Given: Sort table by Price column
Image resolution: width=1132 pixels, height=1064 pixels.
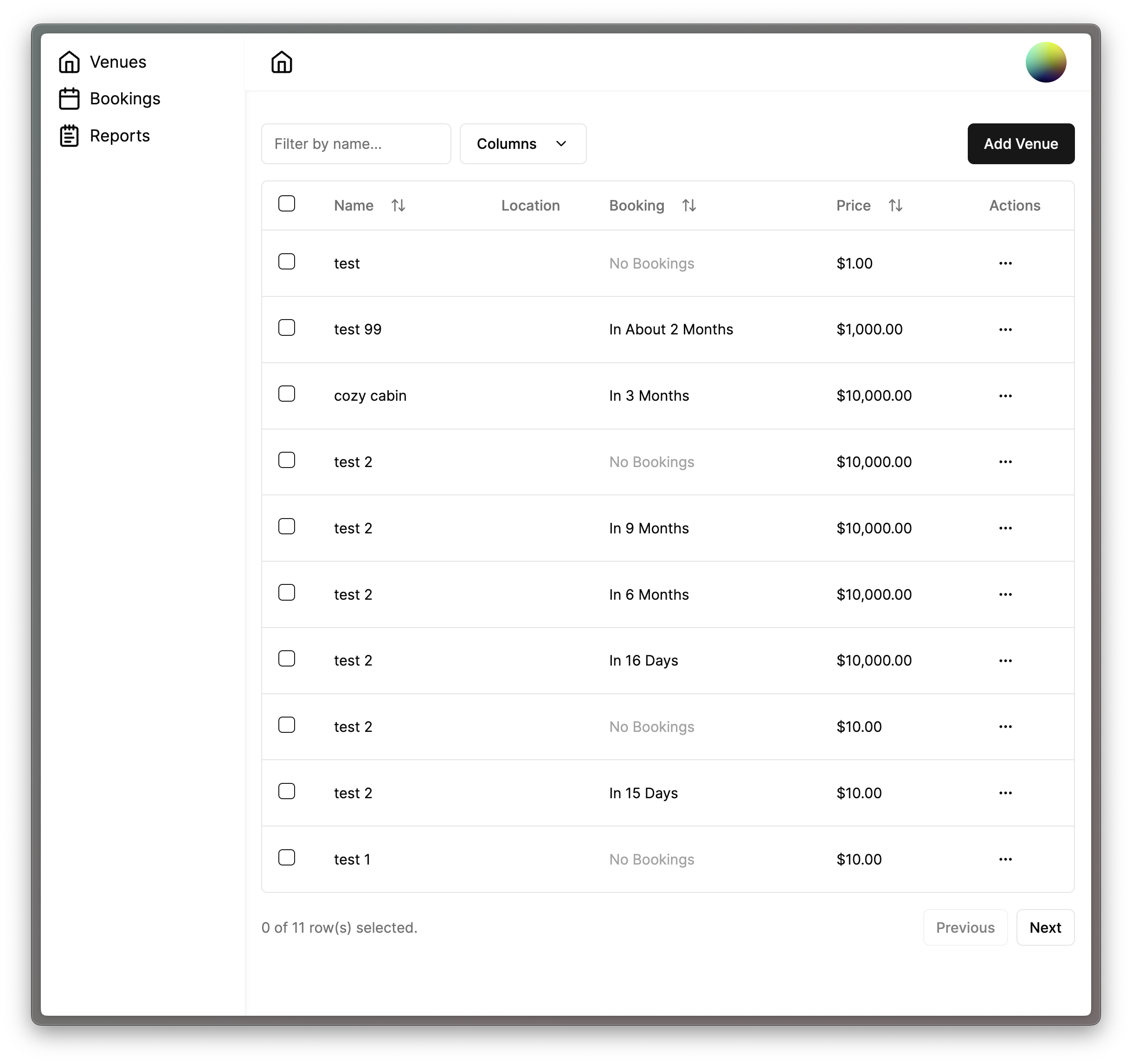Looking at the screenshot, I should click(x=869, y=205).
